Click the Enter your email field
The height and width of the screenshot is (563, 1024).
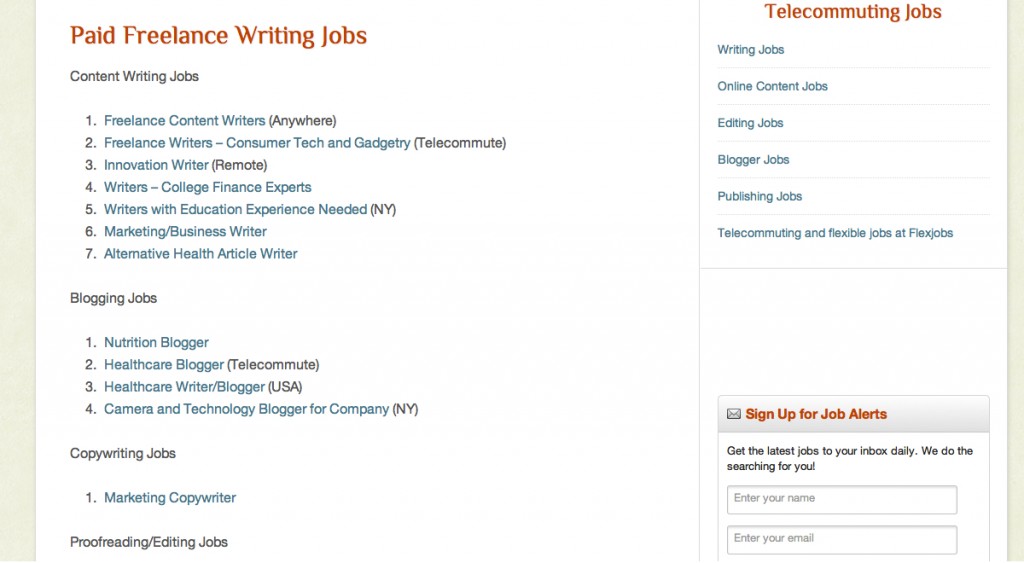coord(842,539)
